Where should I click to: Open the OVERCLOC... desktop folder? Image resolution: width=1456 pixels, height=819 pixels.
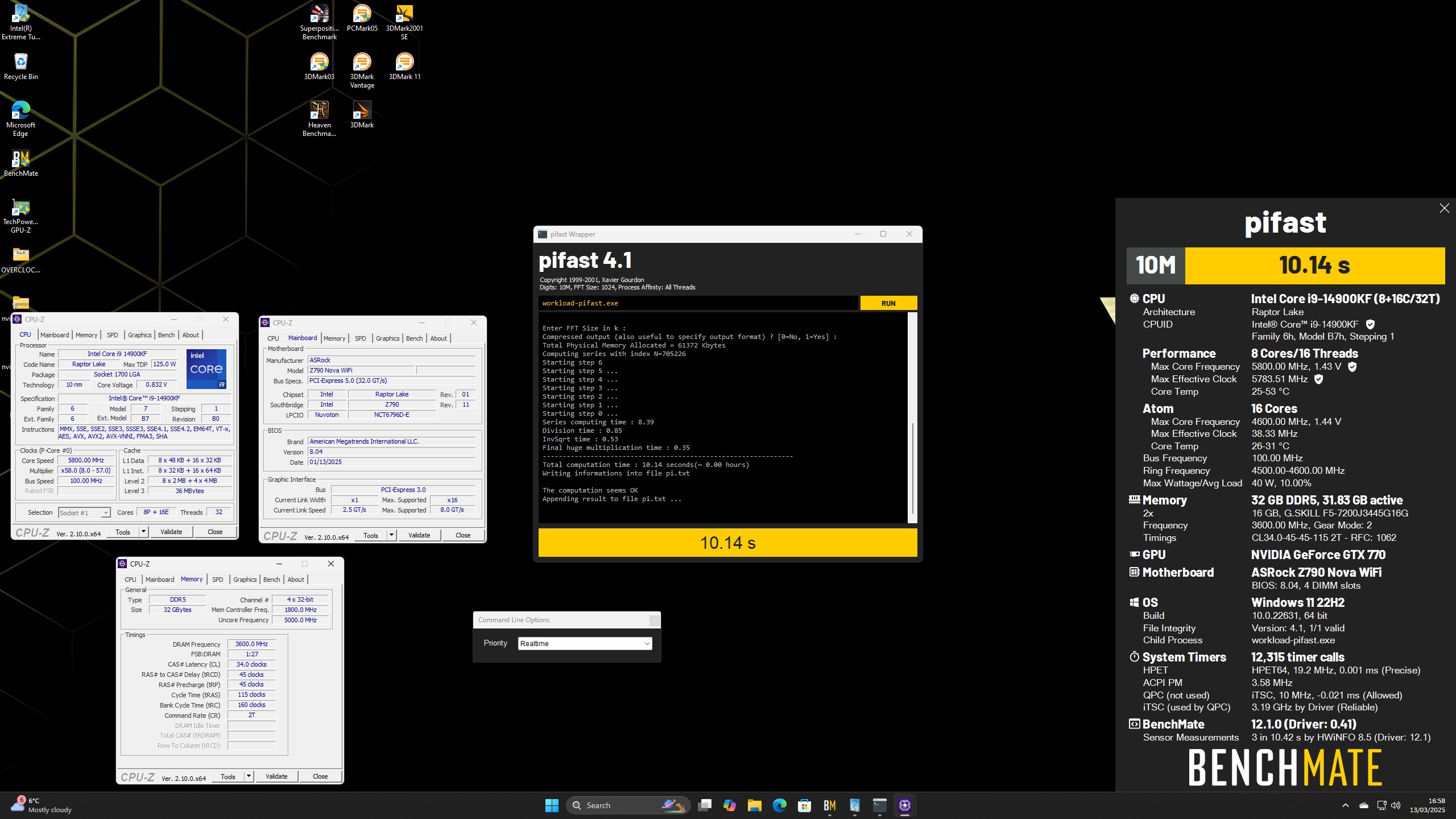[x=20, y=260]
